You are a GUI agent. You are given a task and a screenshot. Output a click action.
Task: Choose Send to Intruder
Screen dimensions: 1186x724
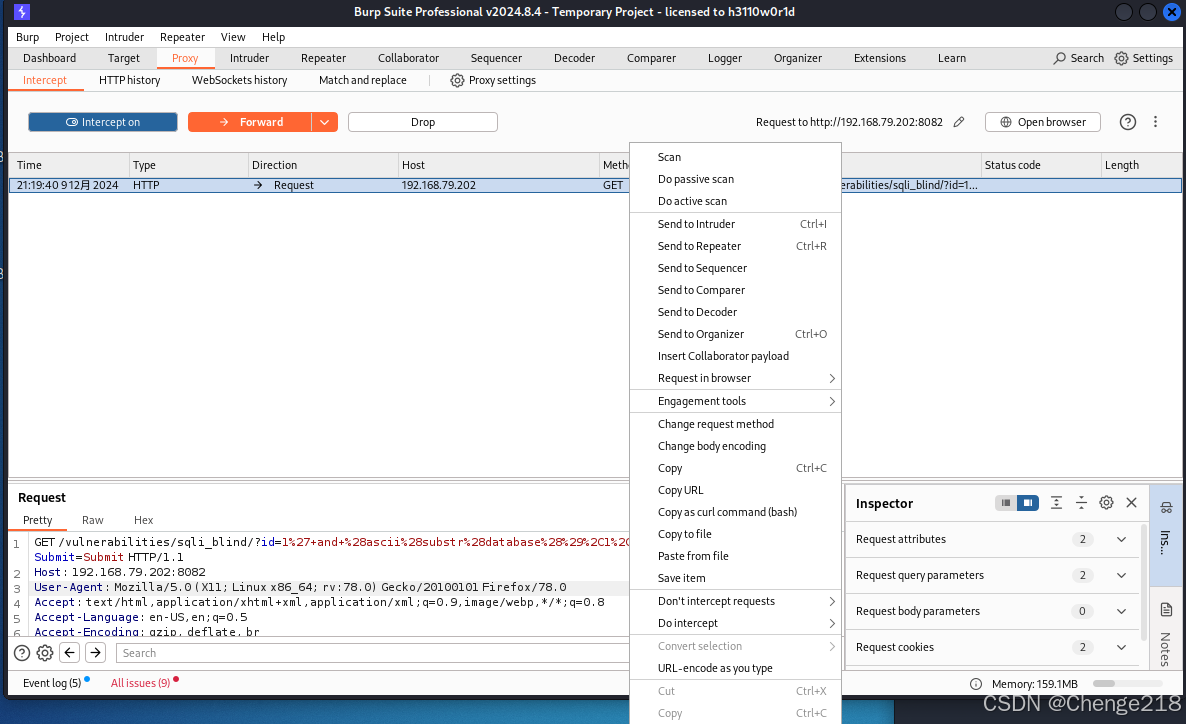point(734,224)
